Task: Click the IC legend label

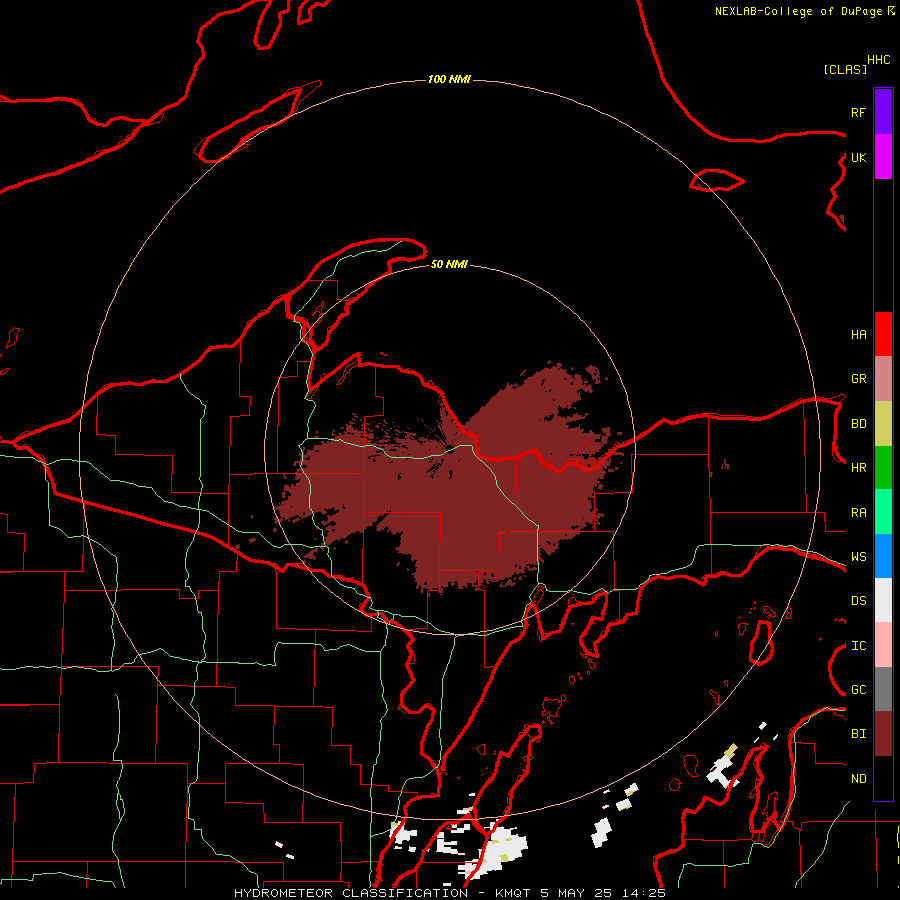Action: pos(858,646)
